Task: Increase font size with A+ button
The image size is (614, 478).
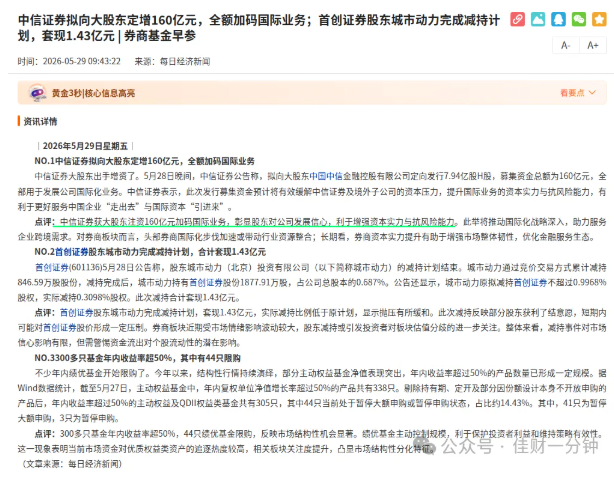Action: click(593, 45)
